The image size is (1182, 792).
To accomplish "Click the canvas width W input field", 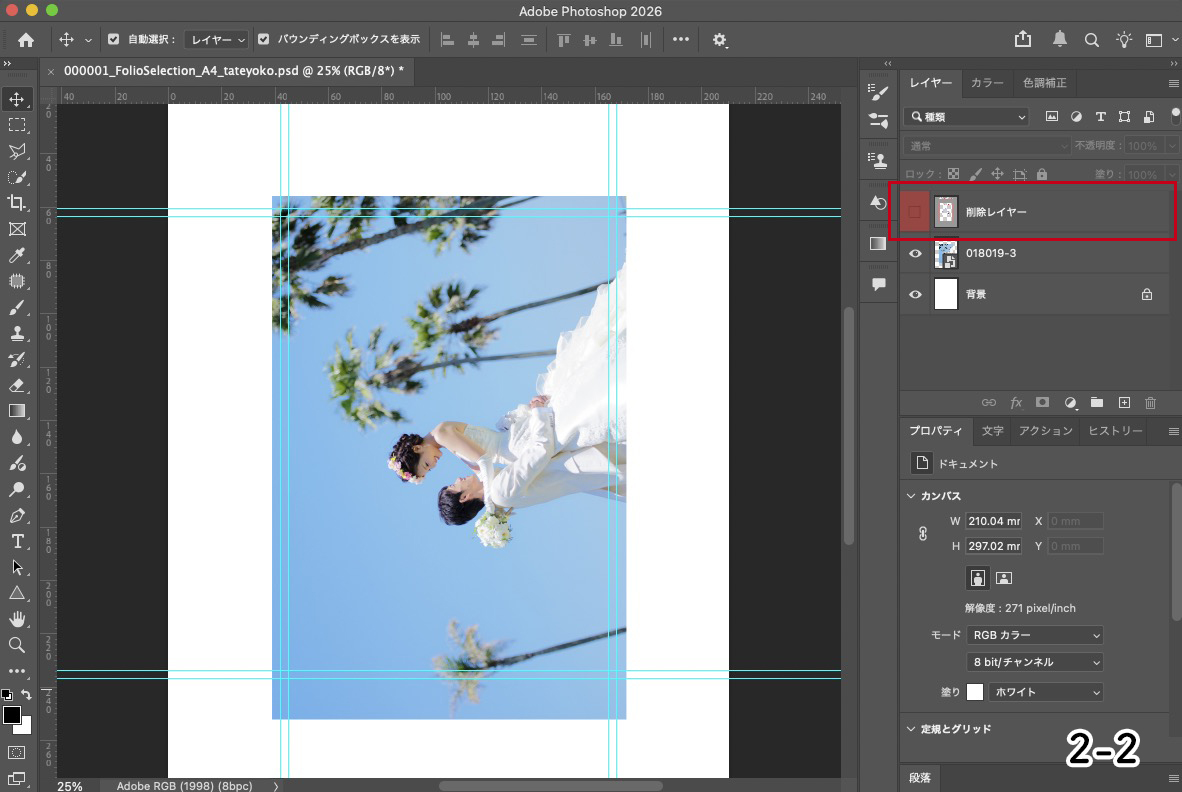I will point(993,521).
